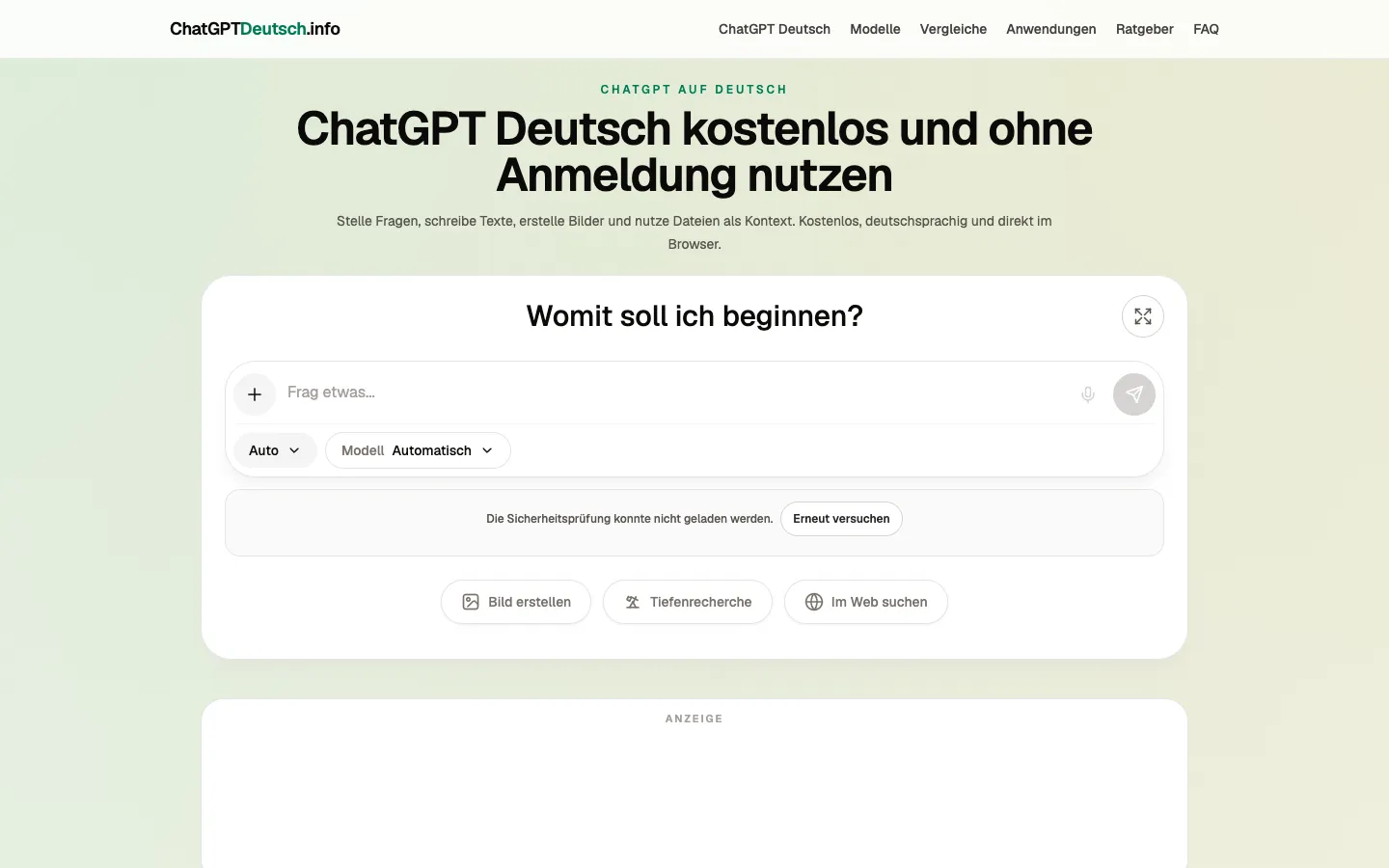Activate the microphone voice input icon
The width and height of the screenshot is (1389, 868).
coord(1088,394)
